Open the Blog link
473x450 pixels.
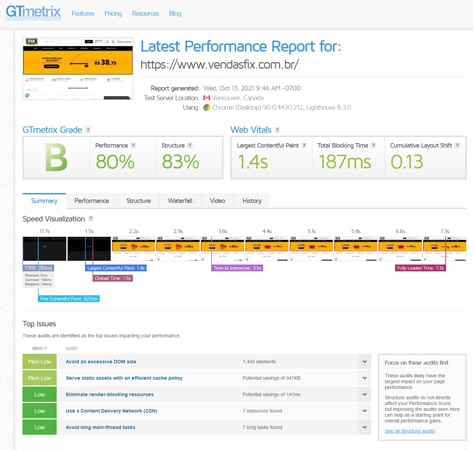click(x=175, y=13)
